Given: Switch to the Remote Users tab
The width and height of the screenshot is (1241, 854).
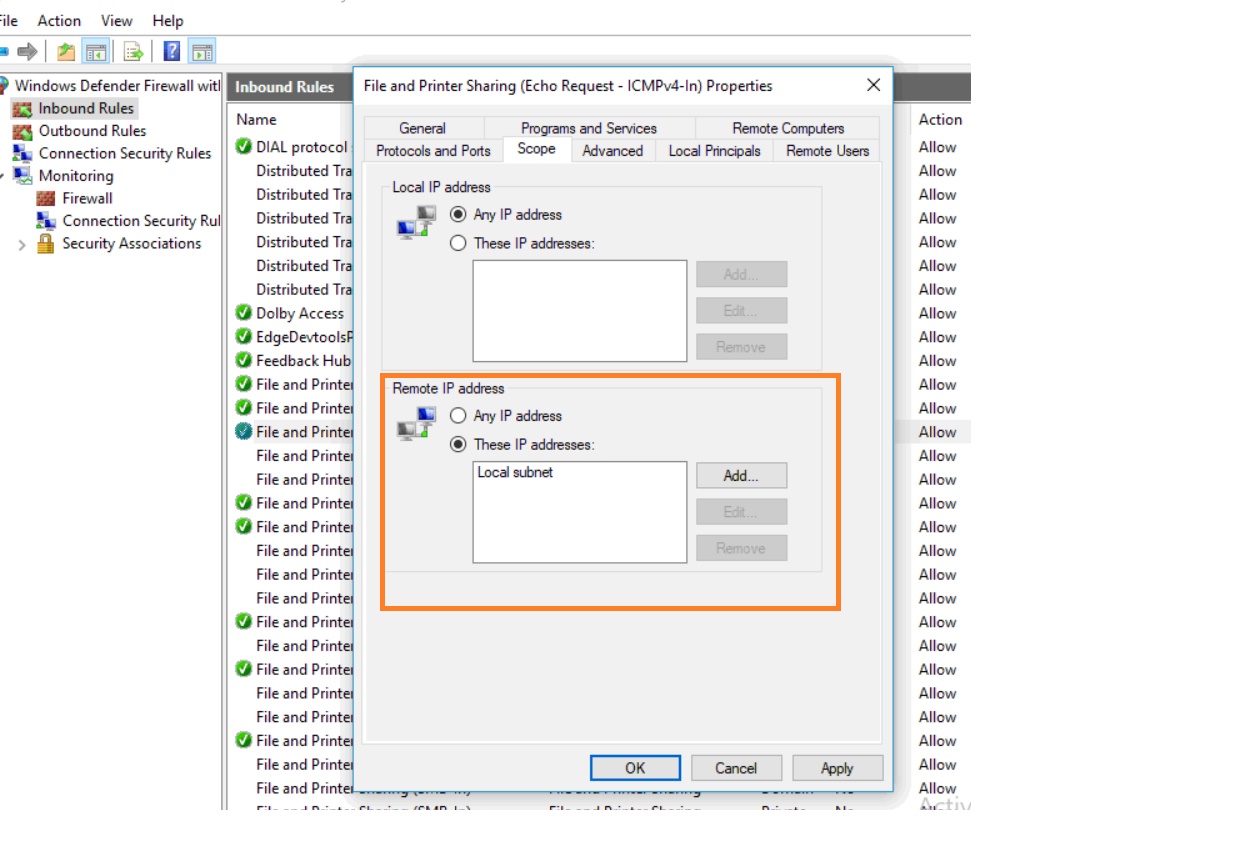Looking at the screenshot, I should click(x=828, y=151).
